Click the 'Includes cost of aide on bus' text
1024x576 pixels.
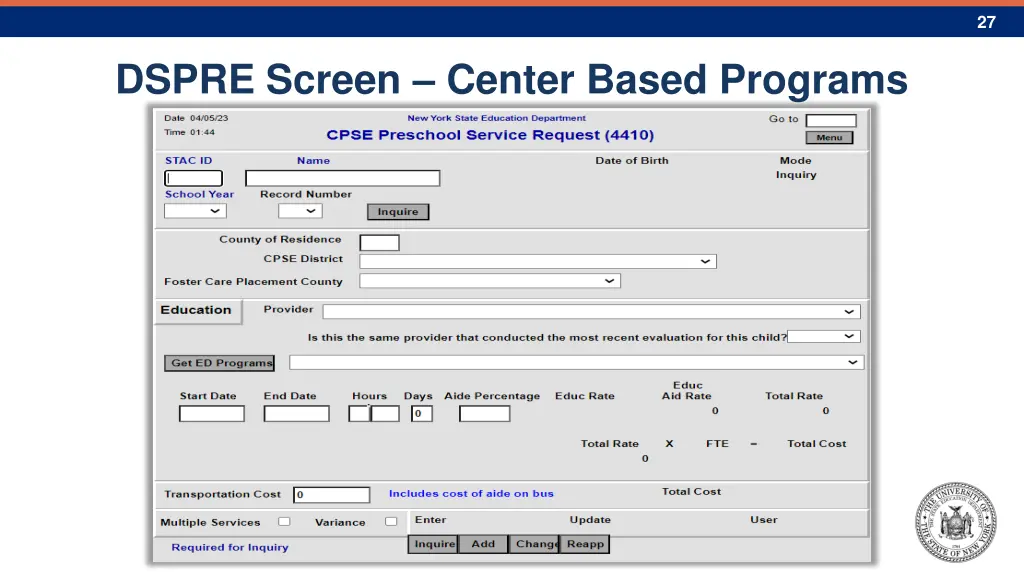tap(472, 494)
